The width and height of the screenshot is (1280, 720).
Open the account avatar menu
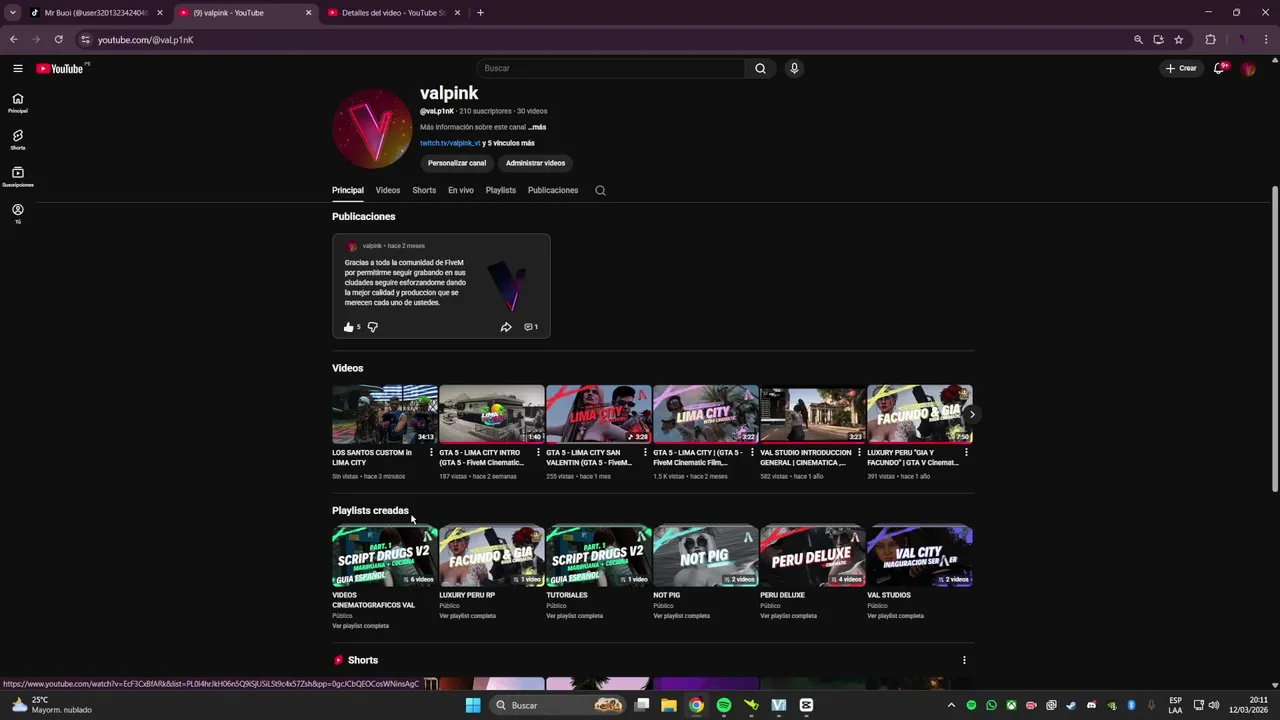(x=1248, y=68)
